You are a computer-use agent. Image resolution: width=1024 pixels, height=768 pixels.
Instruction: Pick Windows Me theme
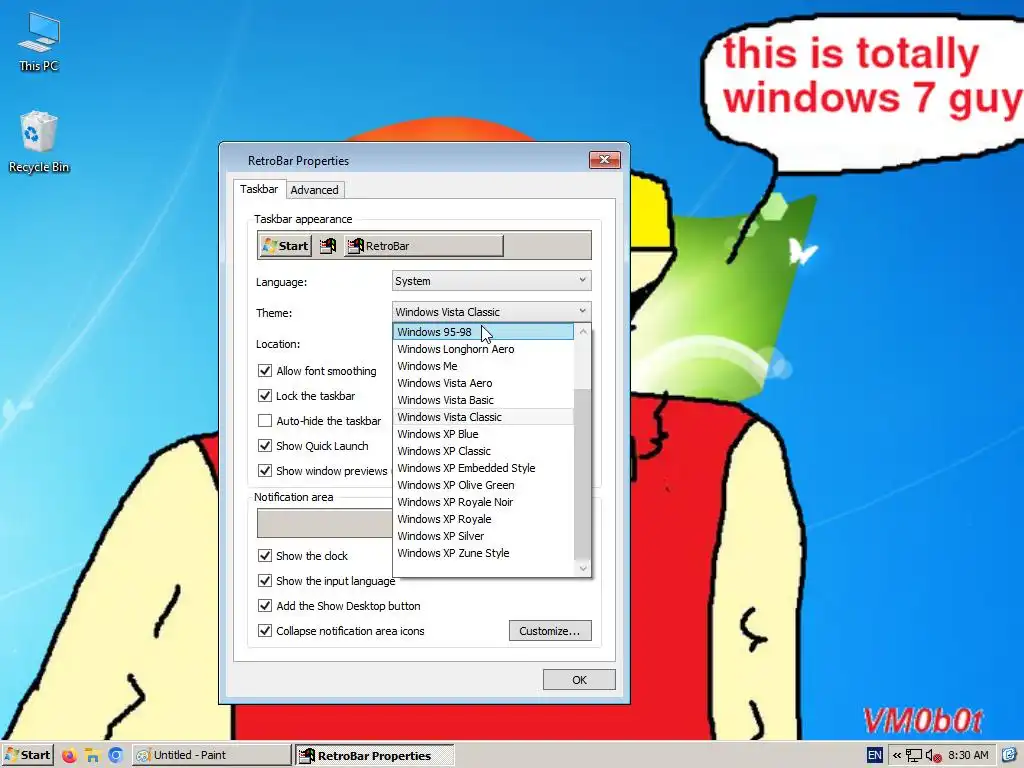click(483, 366)
